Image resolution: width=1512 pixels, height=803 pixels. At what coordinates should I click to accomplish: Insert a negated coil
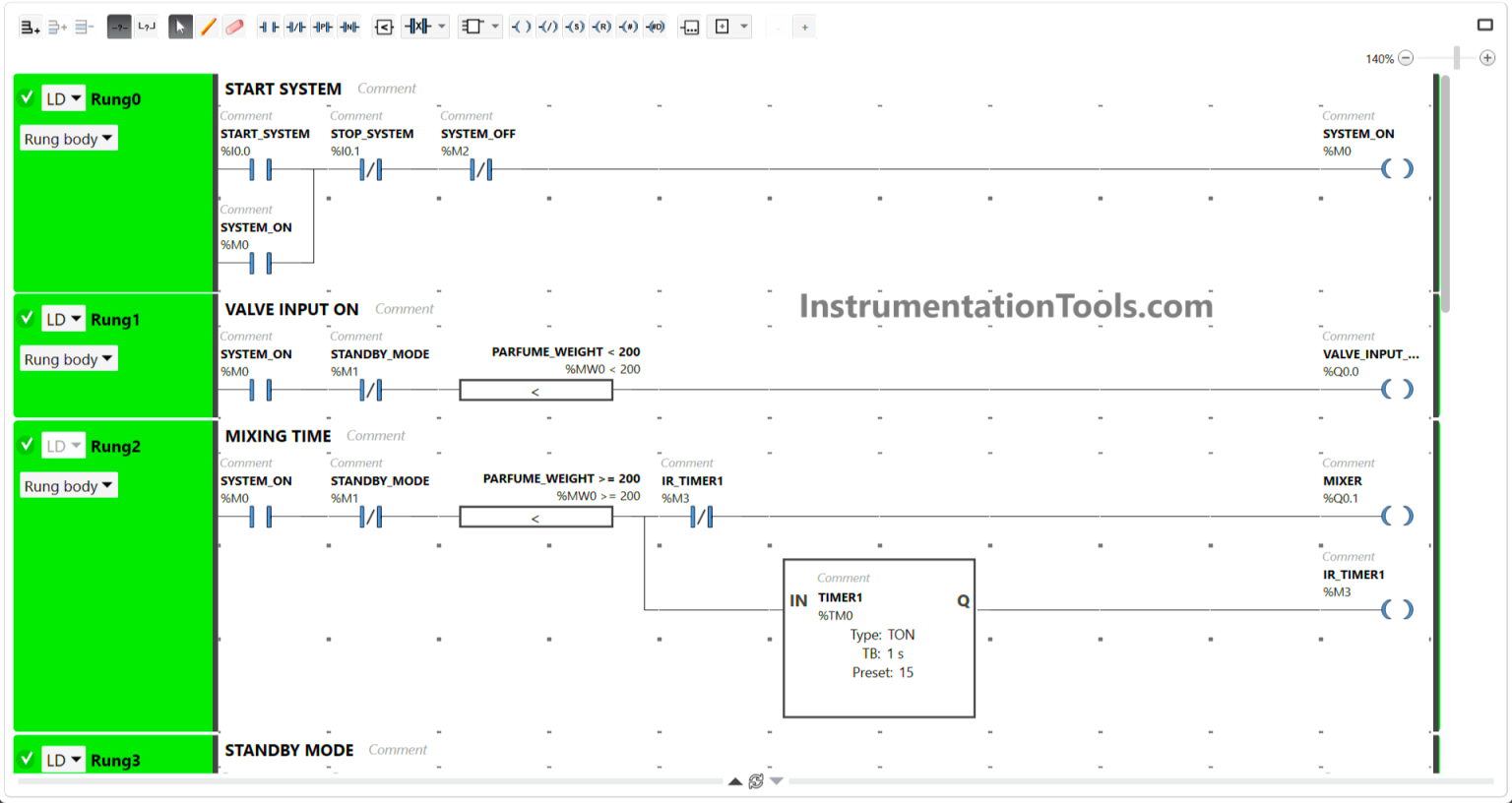click(547, 27)
